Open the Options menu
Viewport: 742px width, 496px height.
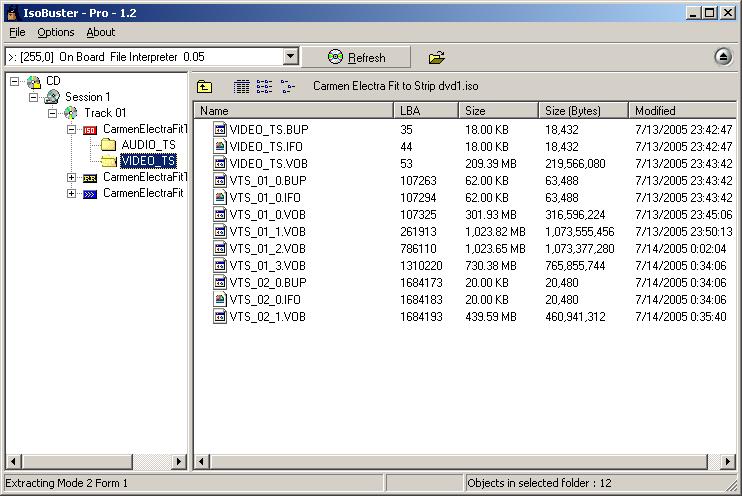click(56, 32)
